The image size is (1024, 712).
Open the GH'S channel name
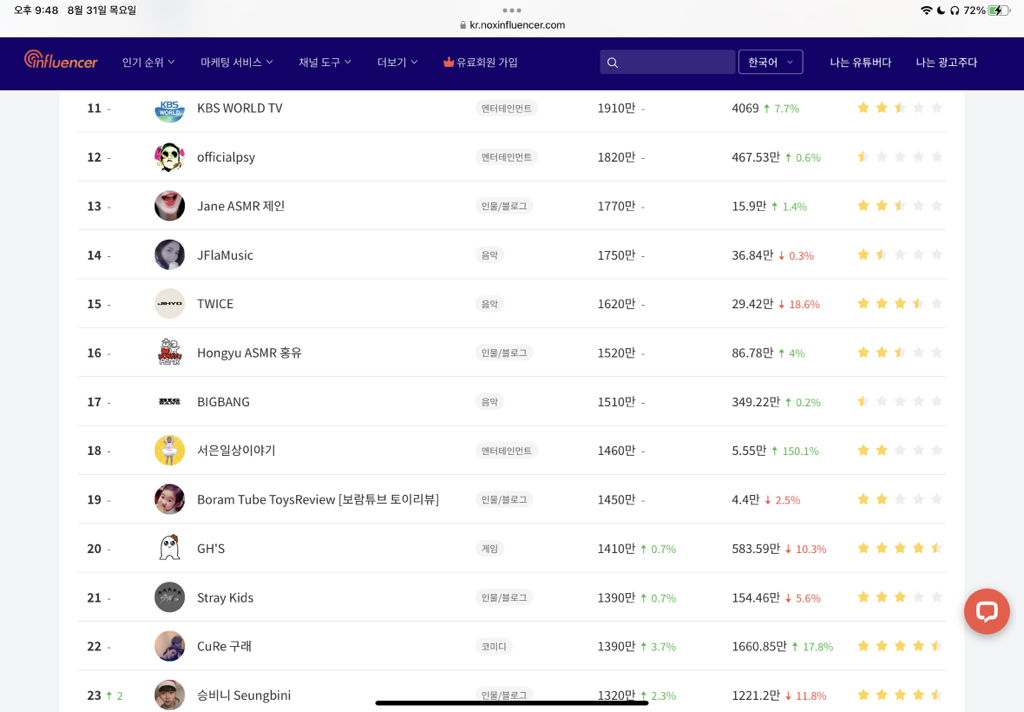[211, 549]
